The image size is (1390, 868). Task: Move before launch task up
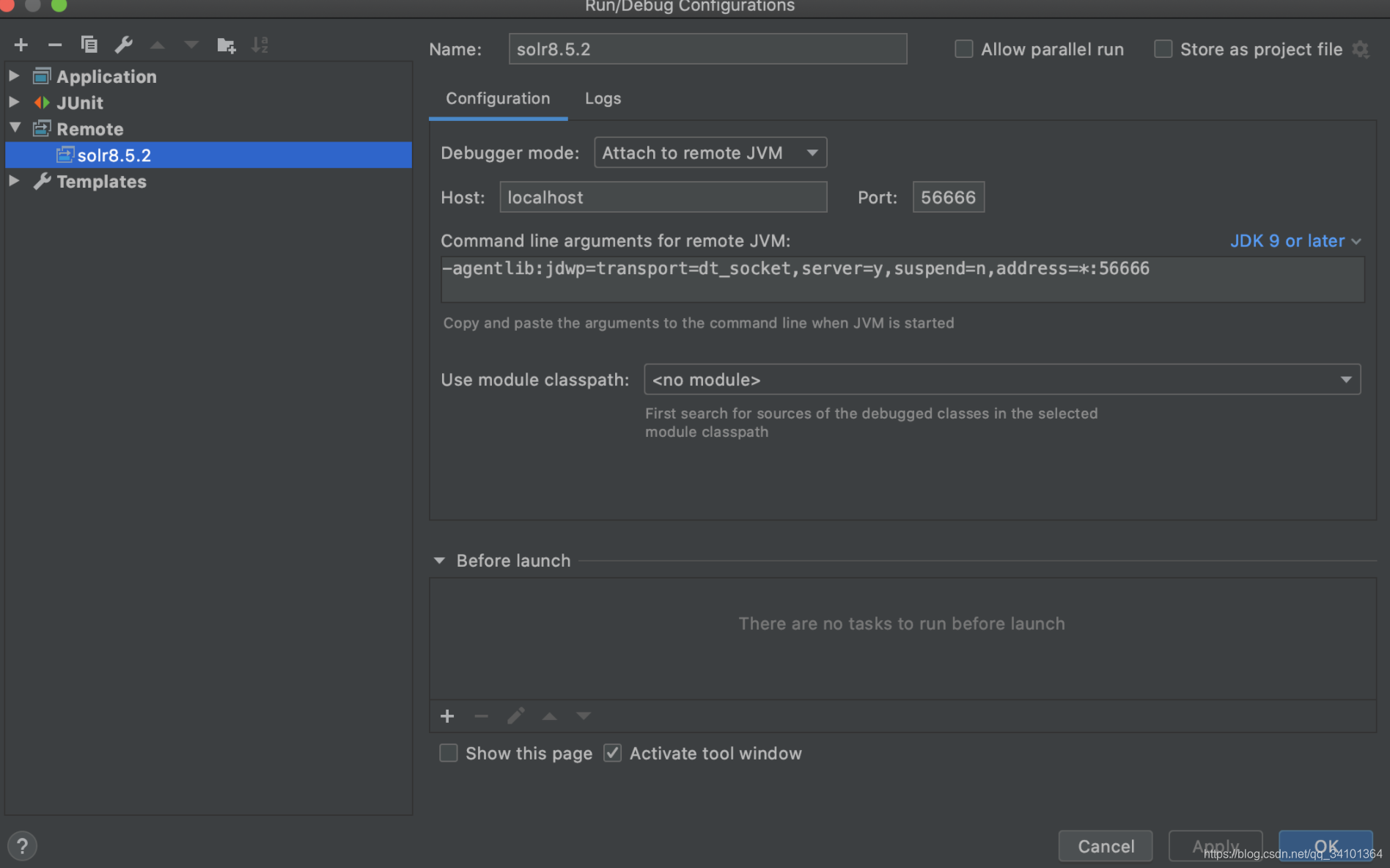tap(549, 716)
